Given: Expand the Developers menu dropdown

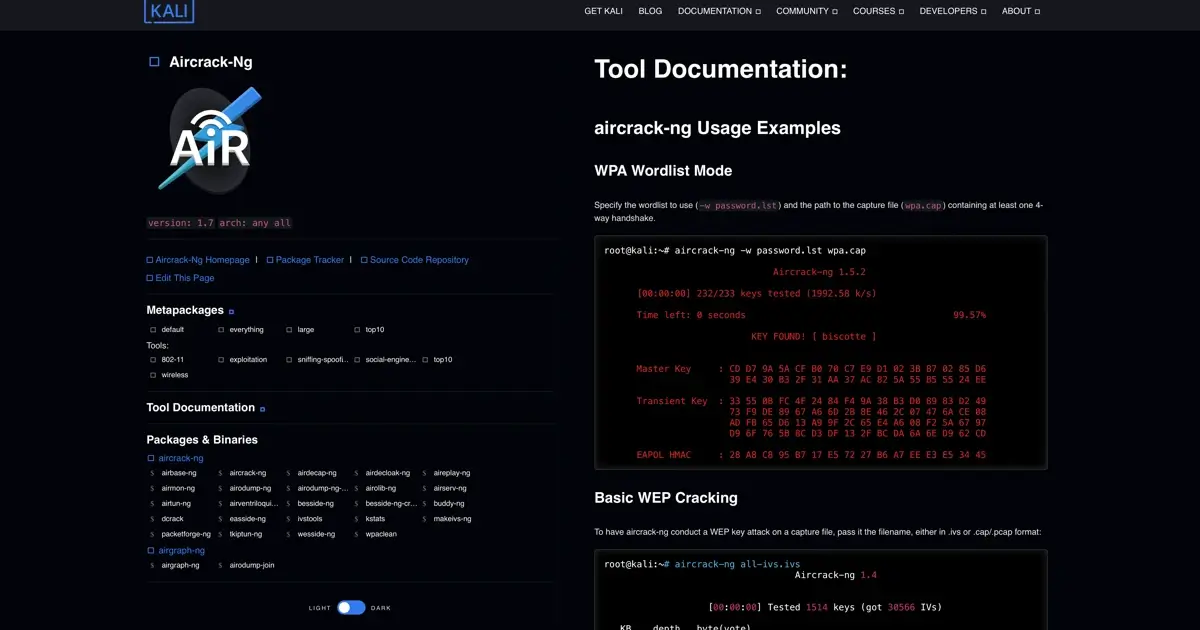Looking at the screenshot, I should click(953, 11).
